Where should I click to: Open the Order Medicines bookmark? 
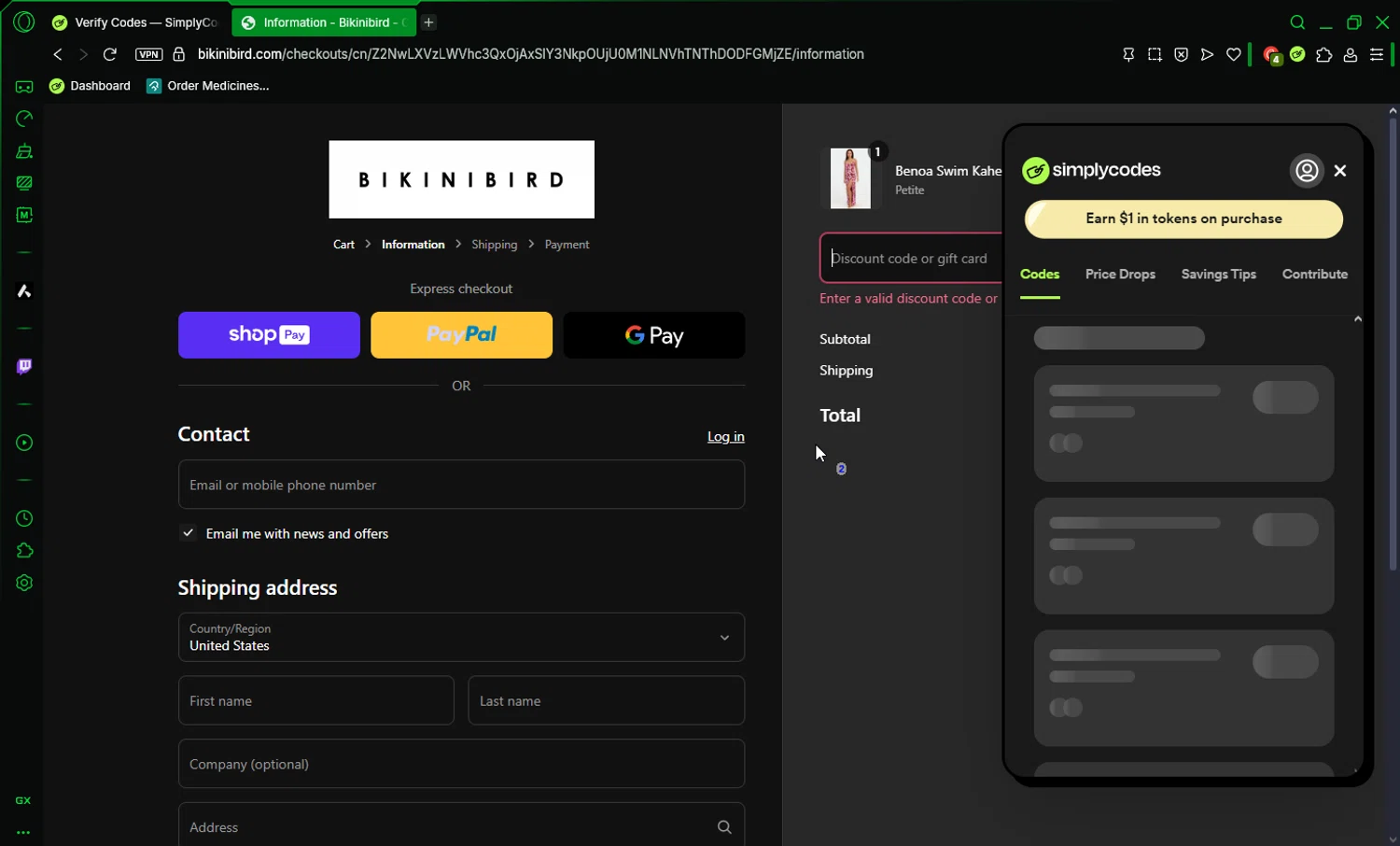pyautogui.click(x=208, y=86)
